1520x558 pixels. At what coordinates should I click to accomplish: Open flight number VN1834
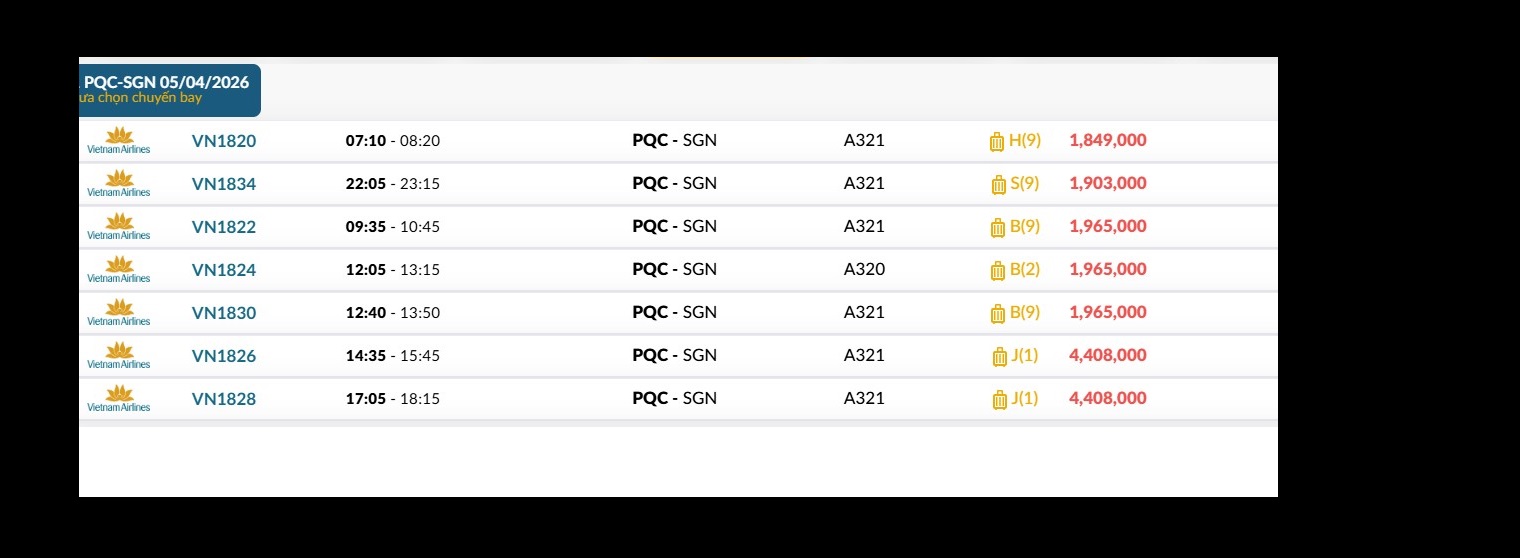coord(224,184)
